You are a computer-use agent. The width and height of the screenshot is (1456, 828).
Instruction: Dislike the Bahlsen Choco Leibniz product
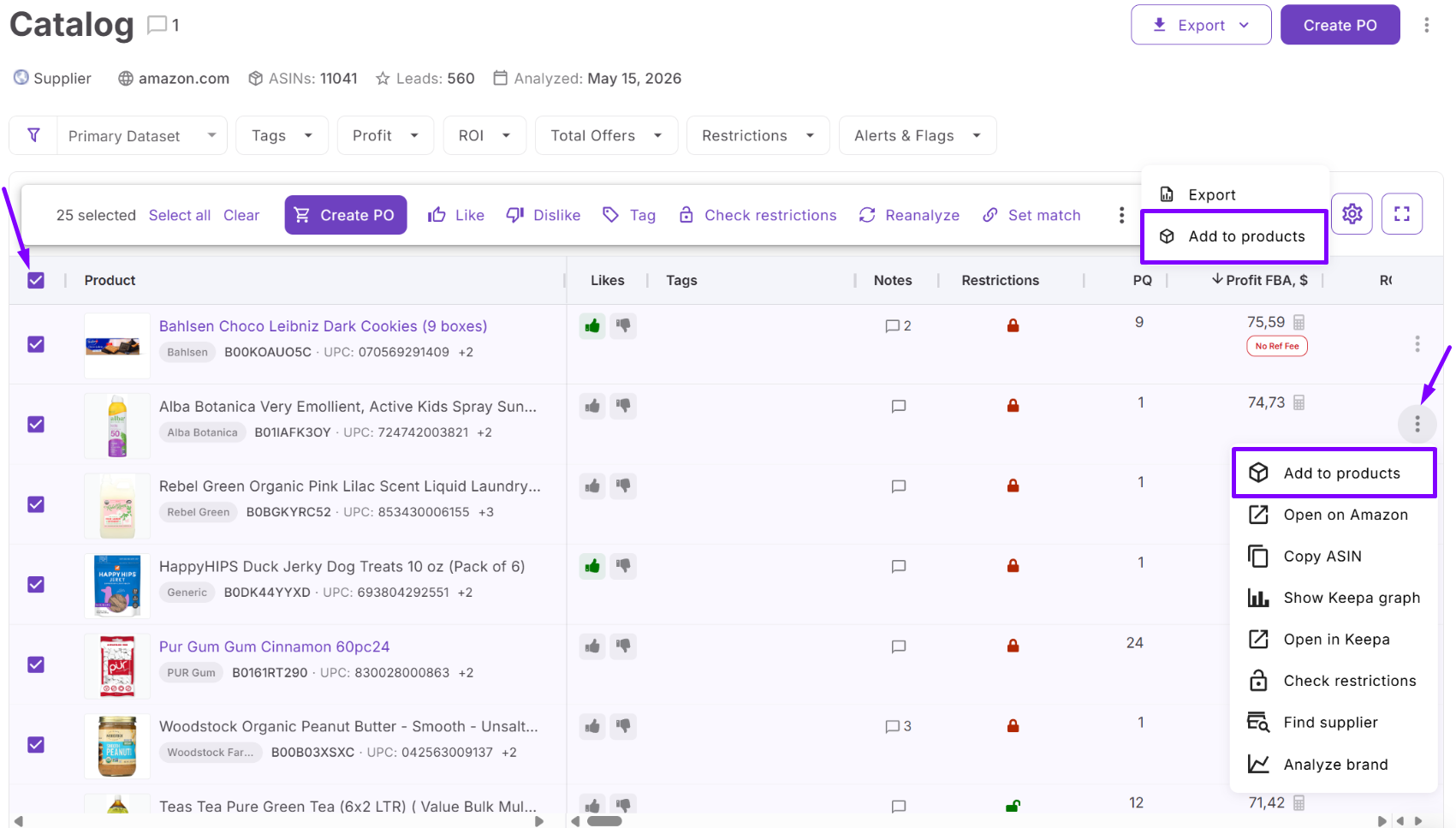[623, 325]
